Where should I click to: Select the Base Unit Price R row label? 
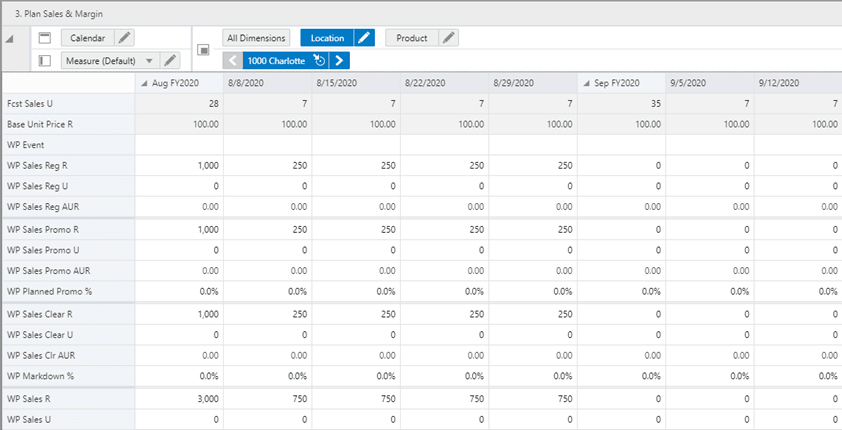point(68,125)
